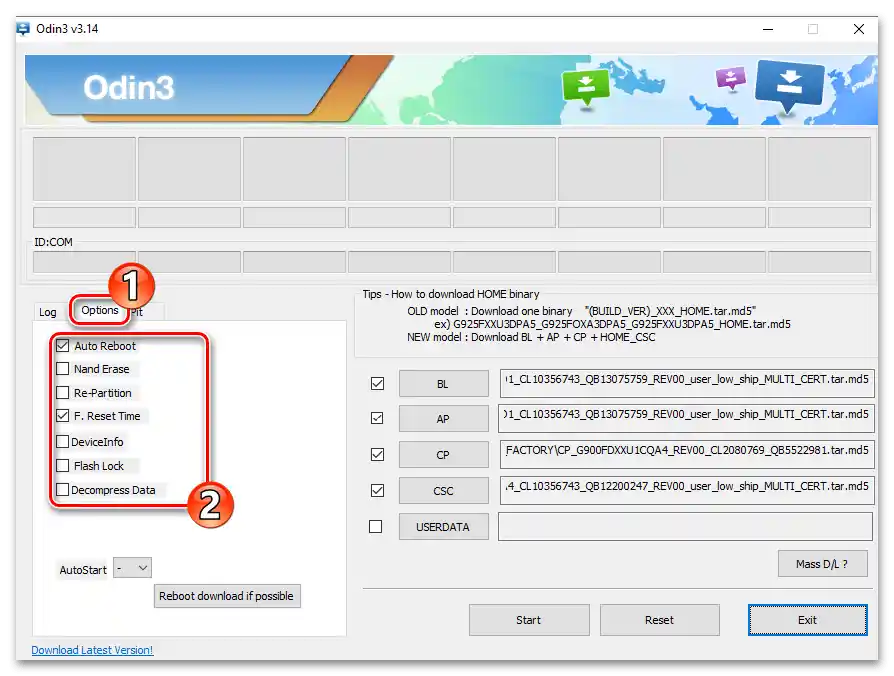The width and height of the screenshot is (894, 676).
Task: Uncheck the CP file checkbox
Action: (377, 454)
